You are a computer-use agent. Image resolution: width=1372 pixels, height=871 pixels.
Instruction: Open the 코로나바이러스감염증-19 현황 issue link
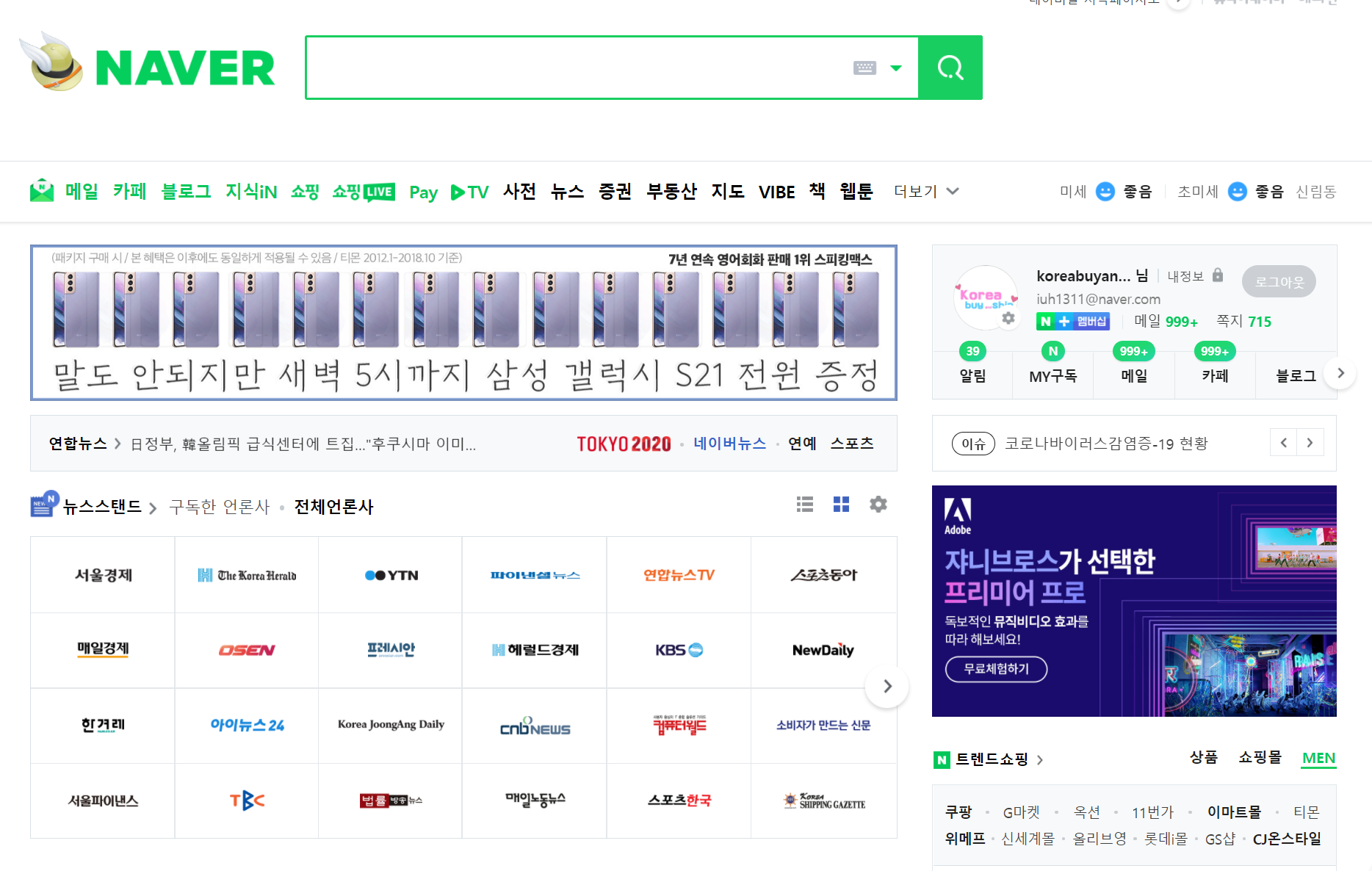(x=1106, y=444)
